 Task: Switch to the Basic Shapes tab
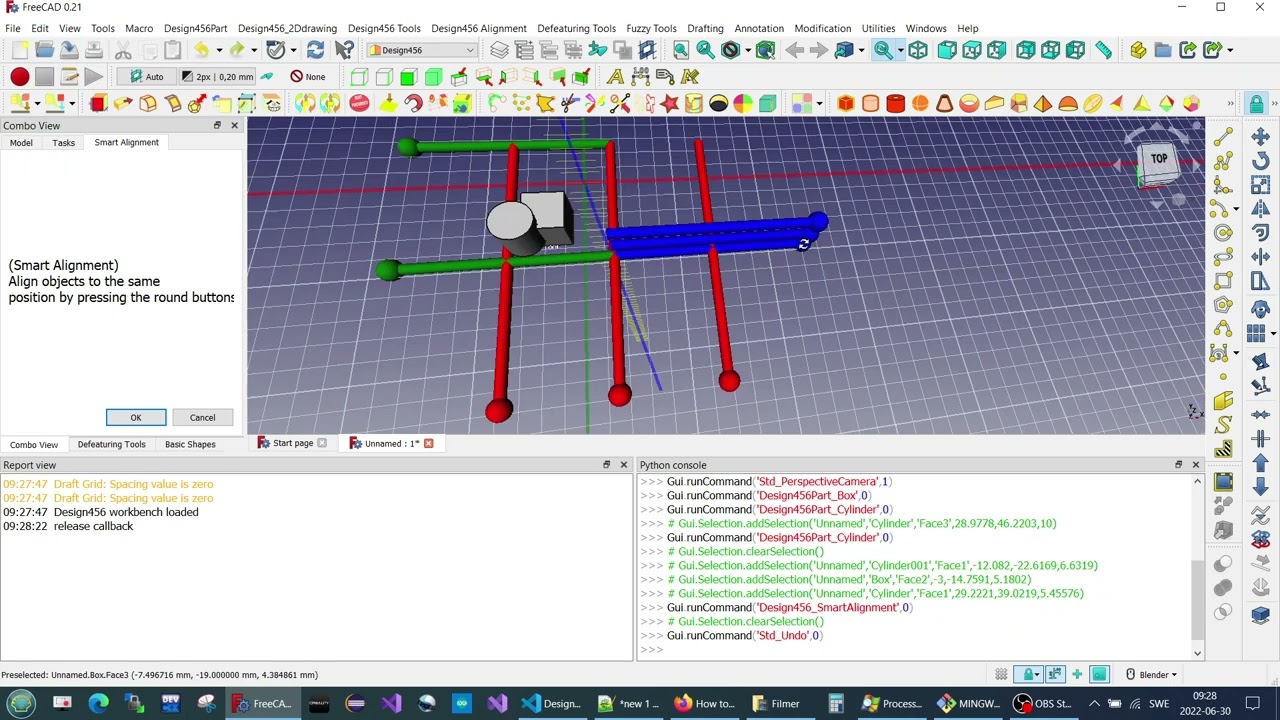(190, 444)
